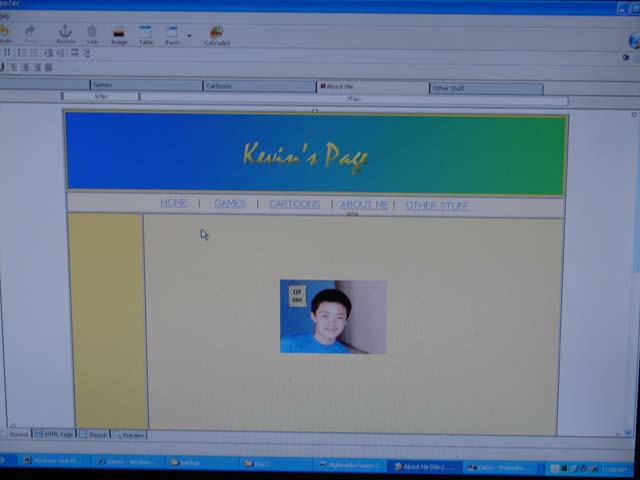
Task: Switch to the Games document tab
Action: pyautogui.click(x=145, y=86)
